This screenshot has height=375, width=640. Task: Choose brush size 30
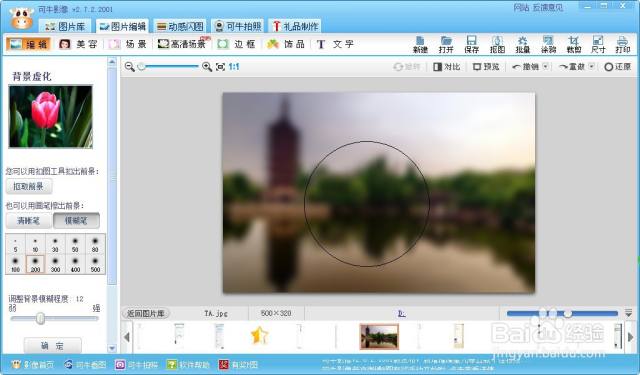pyautogui.click(x=55, y=244)
